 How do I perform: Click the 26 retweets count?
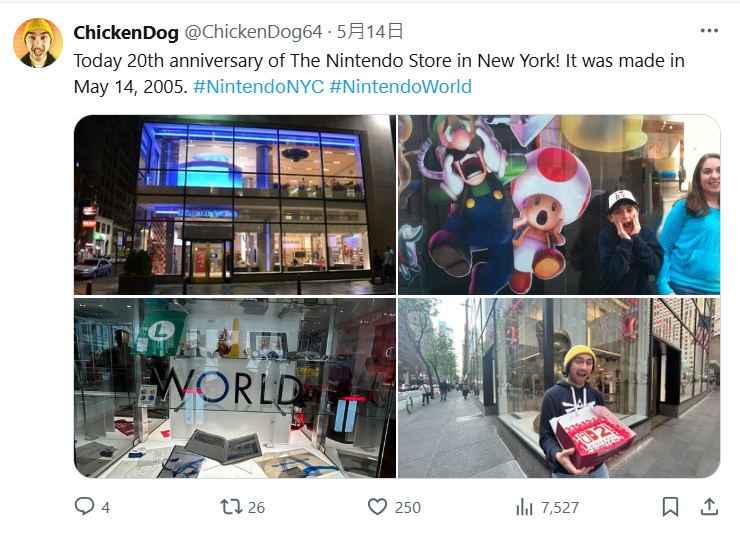click(256, 508)
